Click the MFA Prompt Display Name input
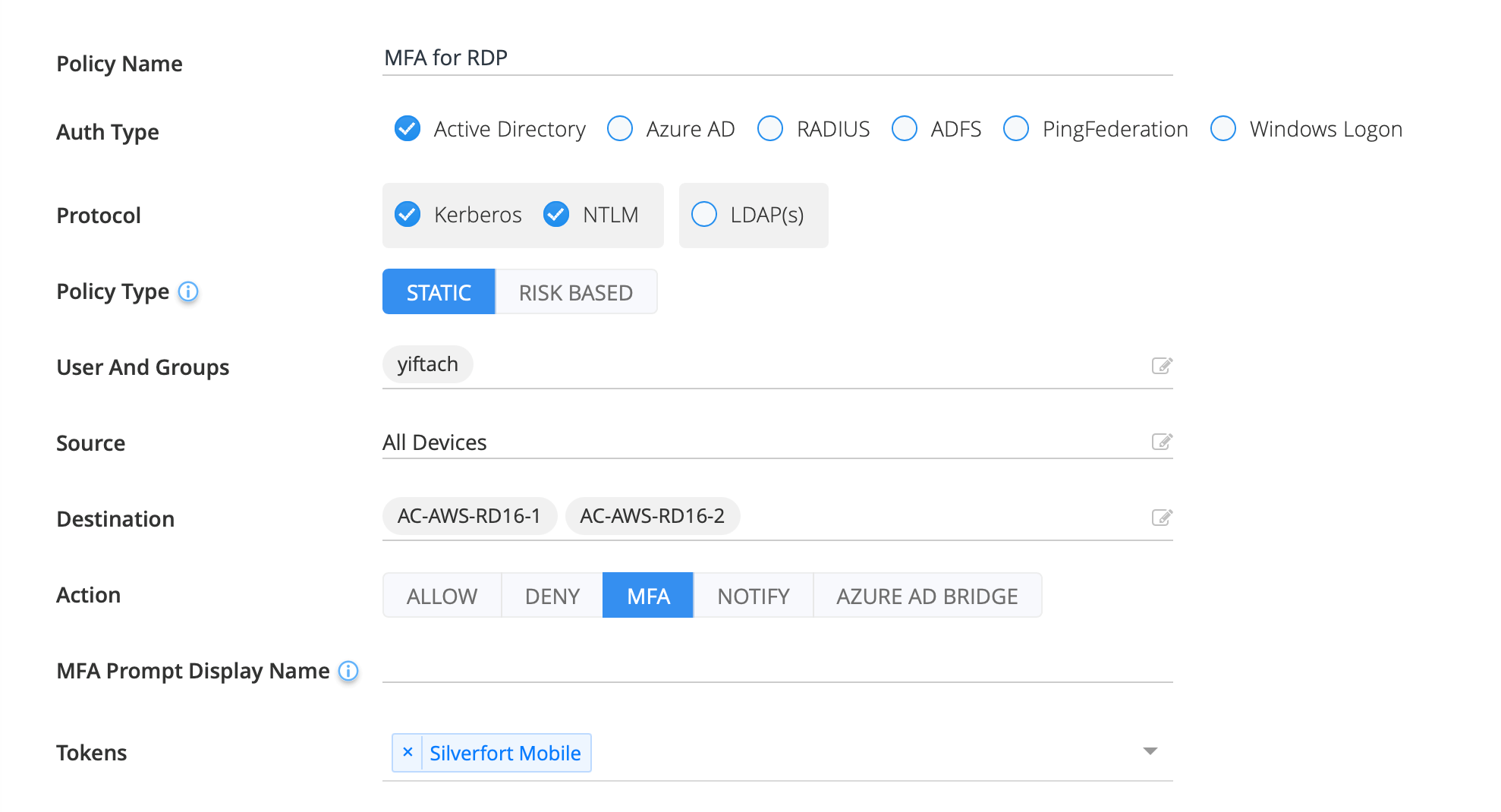 tap(777, 668)
